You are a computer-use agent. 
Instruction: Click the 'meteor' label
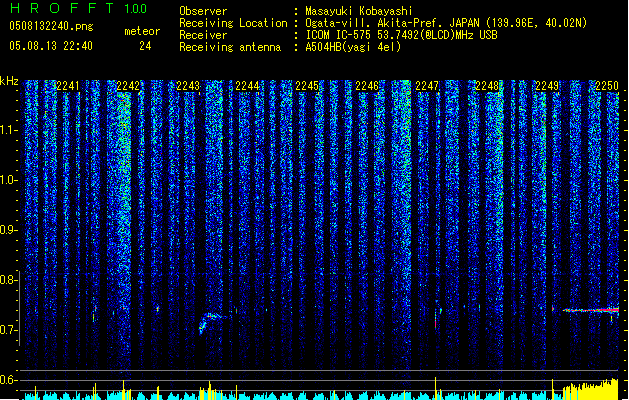pyautogui.click(x=142, y=31)
